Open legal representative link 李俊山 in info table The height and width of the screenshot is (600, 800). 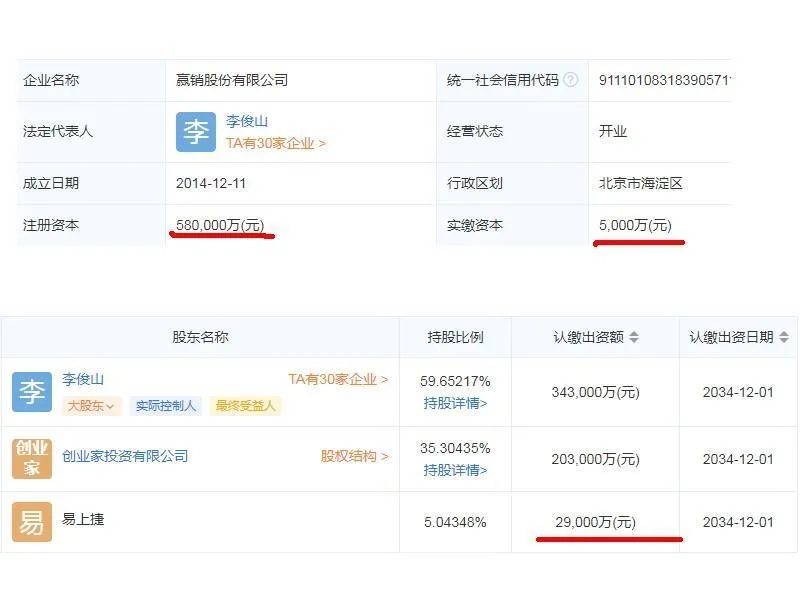pyautogui.click(x=247, y=121)
